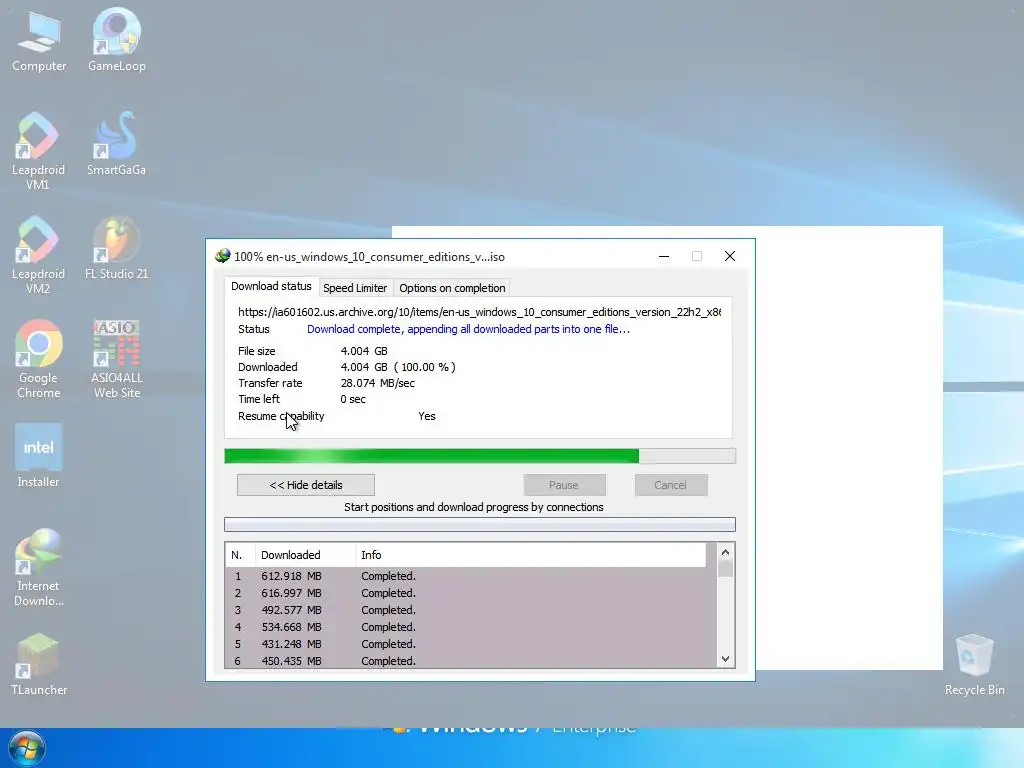Click the 28.074 MB/sec transfer rate value

coord(377,383)
